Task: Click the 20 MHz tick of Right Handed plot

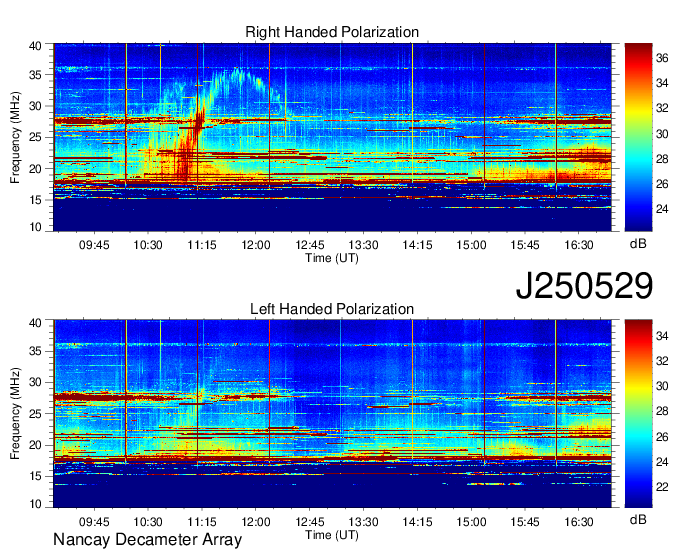Action: click(35, 169)
